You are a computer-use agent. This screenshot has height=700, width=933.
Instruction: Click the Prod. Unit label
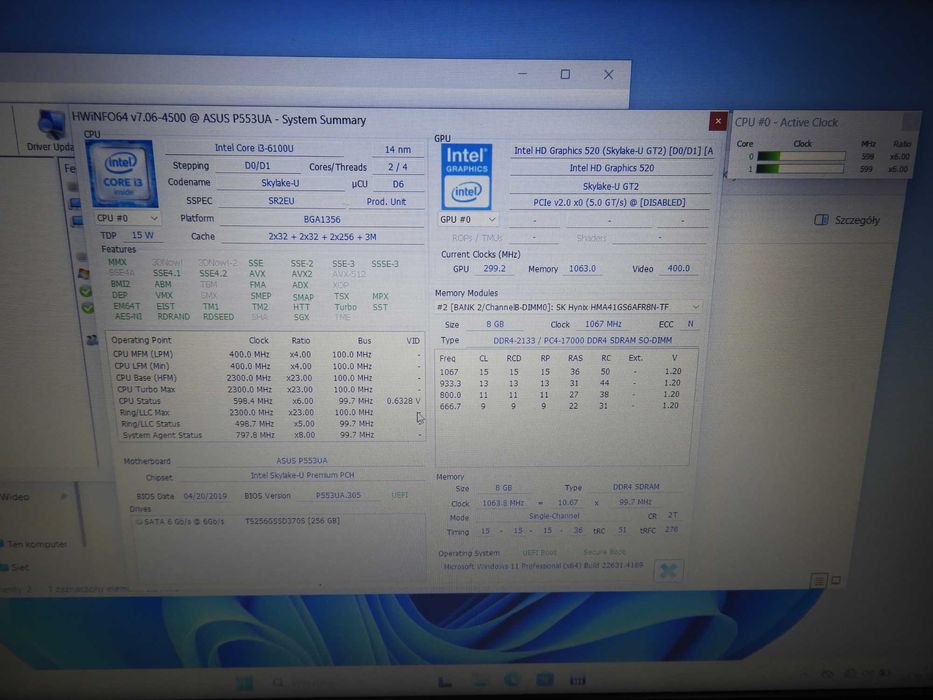click(386, 202)
